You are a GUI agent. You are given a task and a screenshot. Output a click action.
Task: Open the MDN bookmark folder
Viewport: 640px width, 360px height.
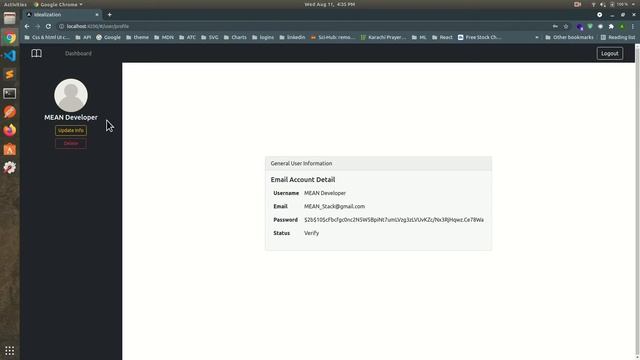(164, 37)
